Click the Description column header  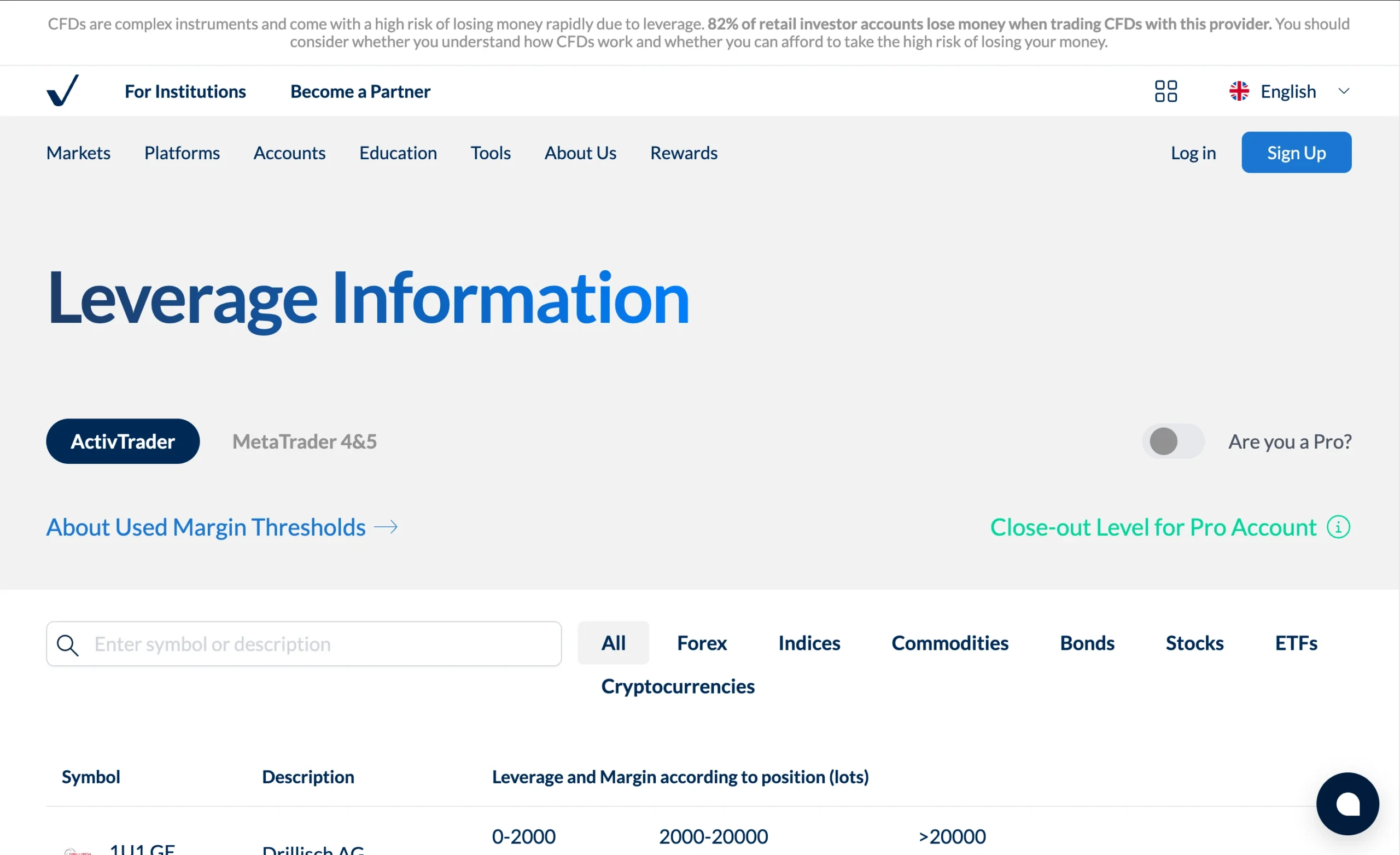[308, 777]
